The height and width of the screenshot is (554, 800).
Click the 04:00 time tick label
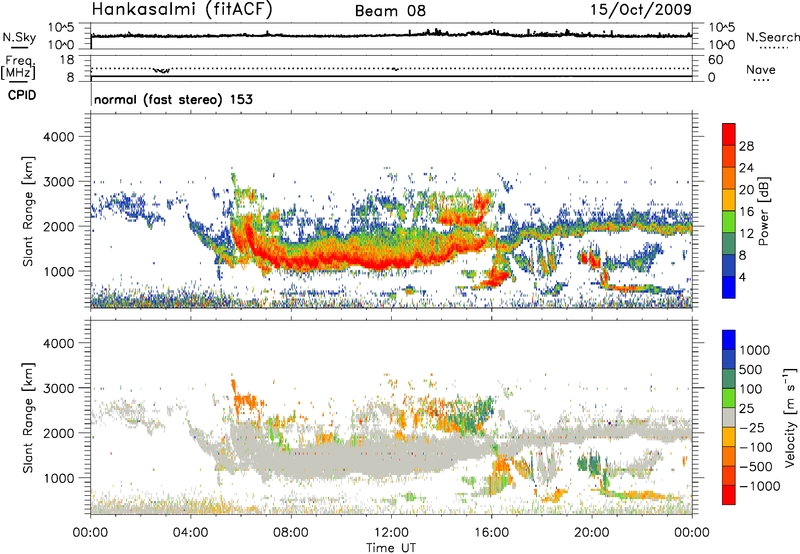191,533
